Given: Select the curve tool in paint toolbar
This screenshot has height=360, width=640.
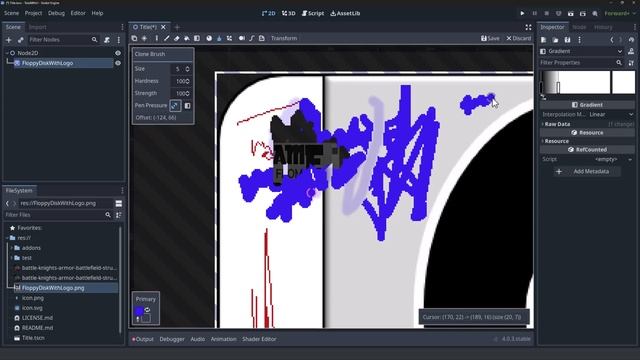Looking at the screenshot, I should [x=252, y=38].
